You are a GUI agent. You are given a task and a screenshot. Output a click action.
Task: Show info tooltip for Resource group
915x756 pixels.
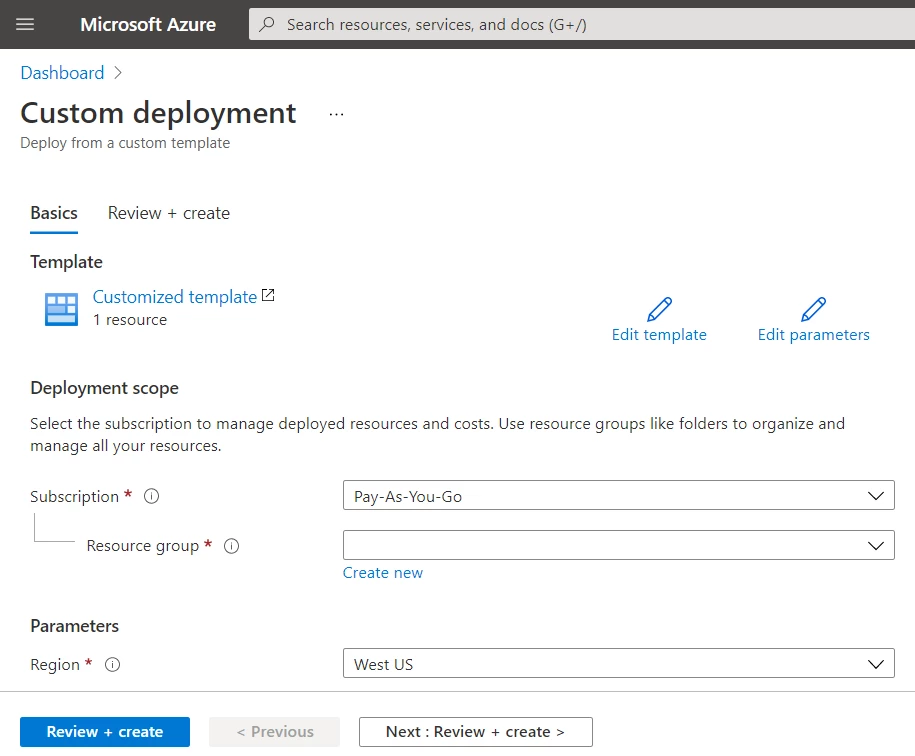tap(232, 546)
